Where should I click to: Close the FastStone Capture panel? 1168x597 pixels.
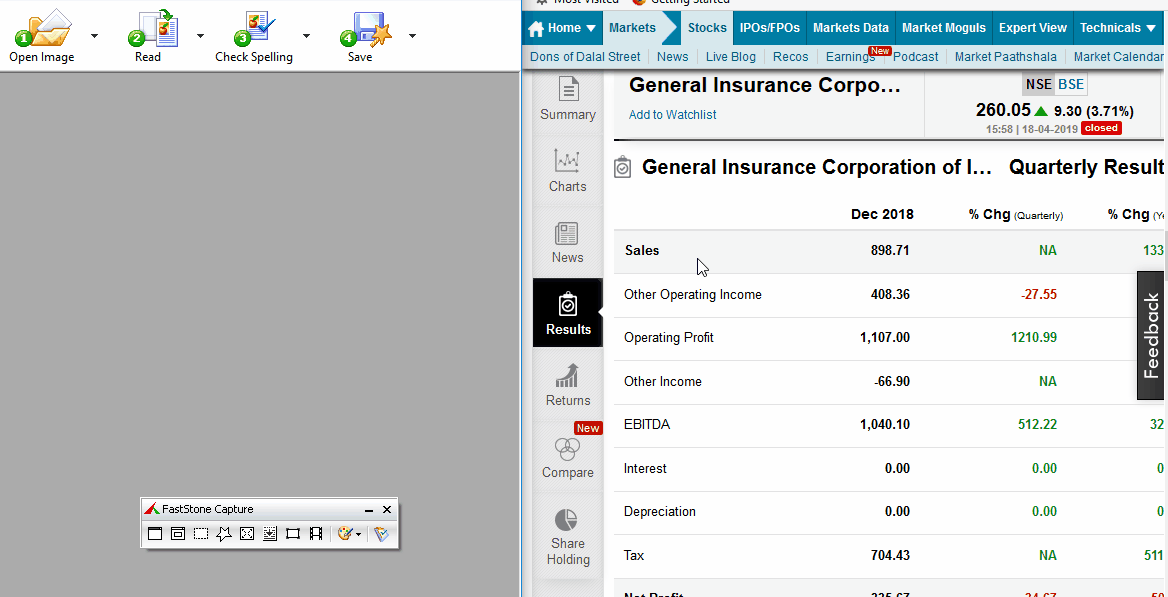tap(387, 510)
